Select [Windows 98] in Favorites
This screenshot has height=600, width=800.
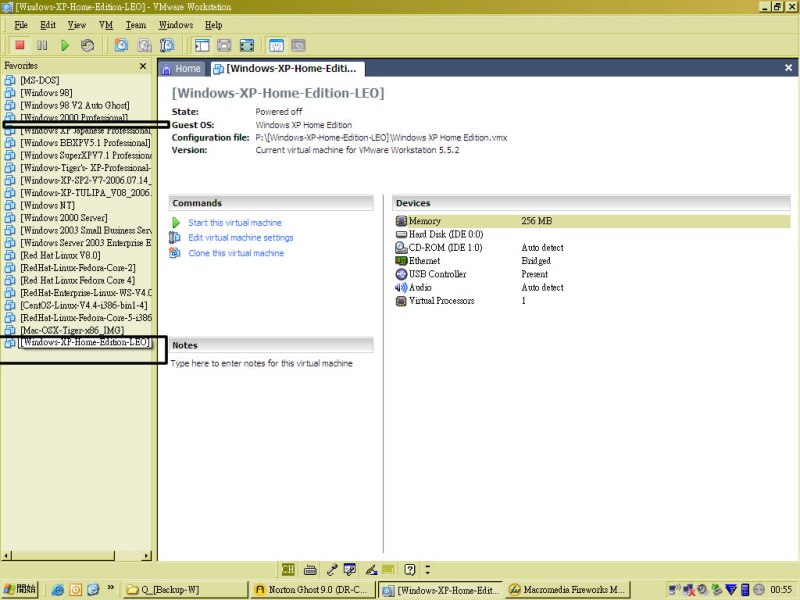[46, 93]
